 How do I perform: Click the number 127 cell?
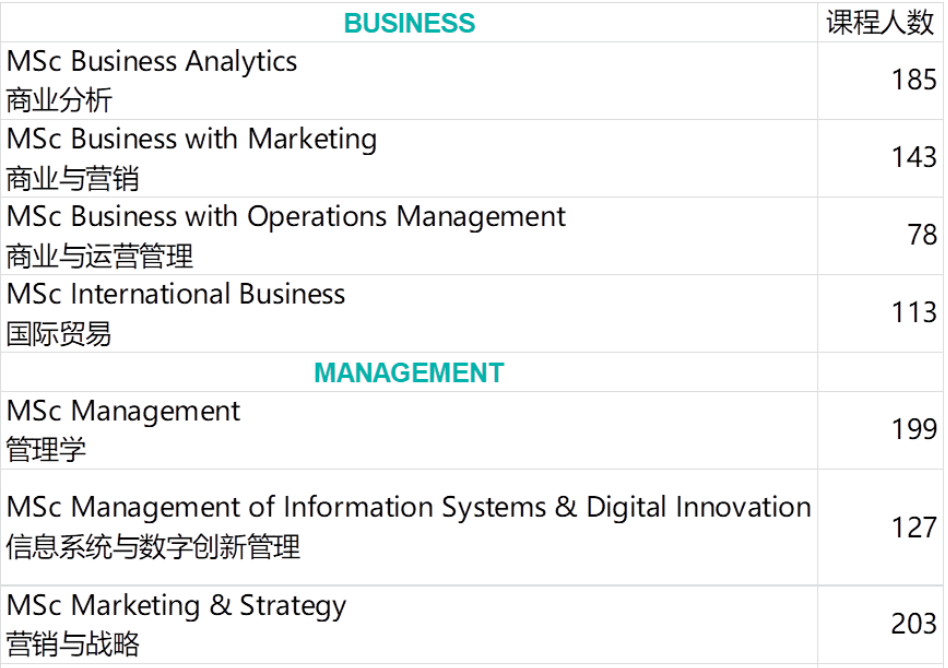pyautogui.click(x=914, y=527)
